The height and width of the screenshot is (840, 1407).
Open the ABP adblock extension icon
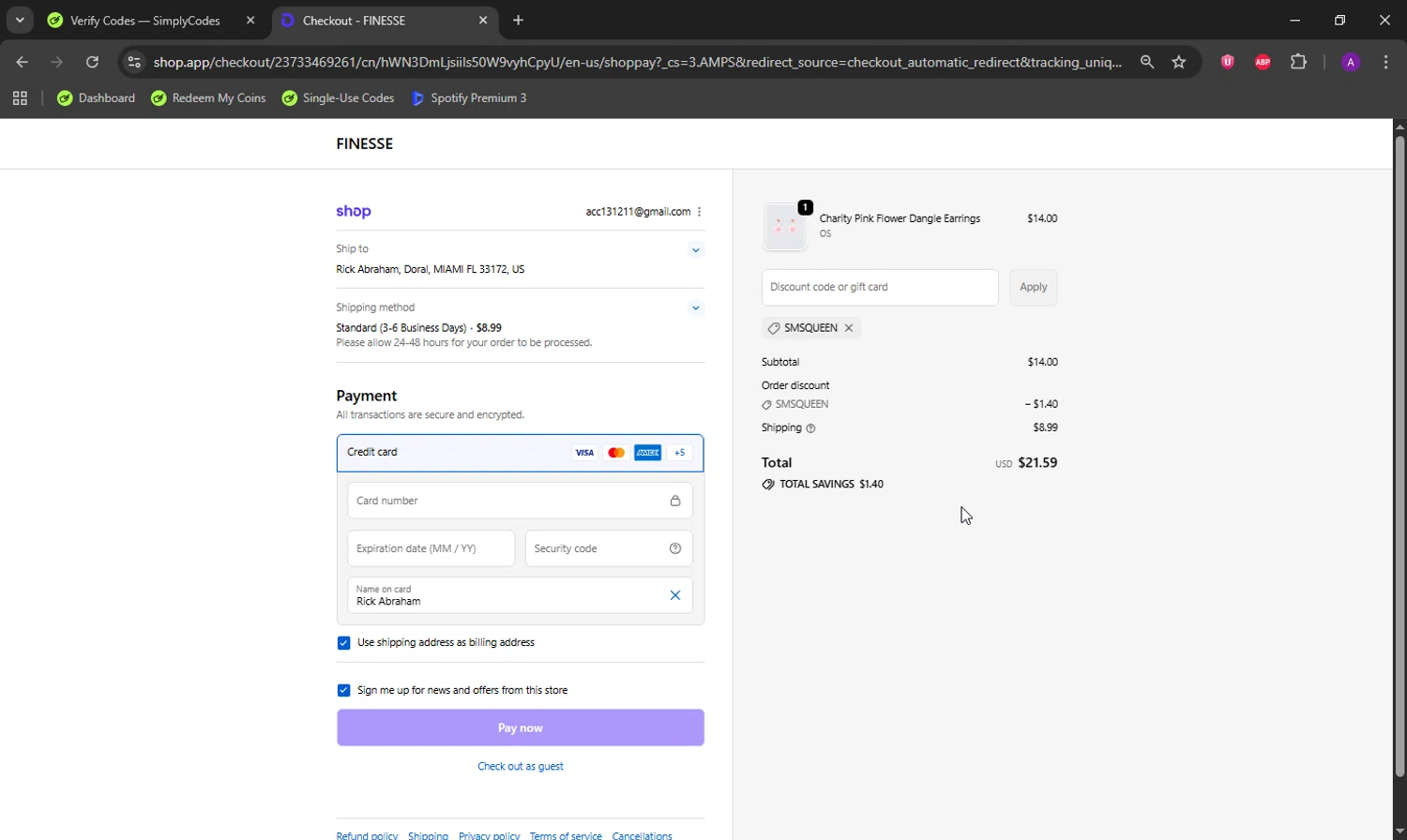(x=1263, y=62)
